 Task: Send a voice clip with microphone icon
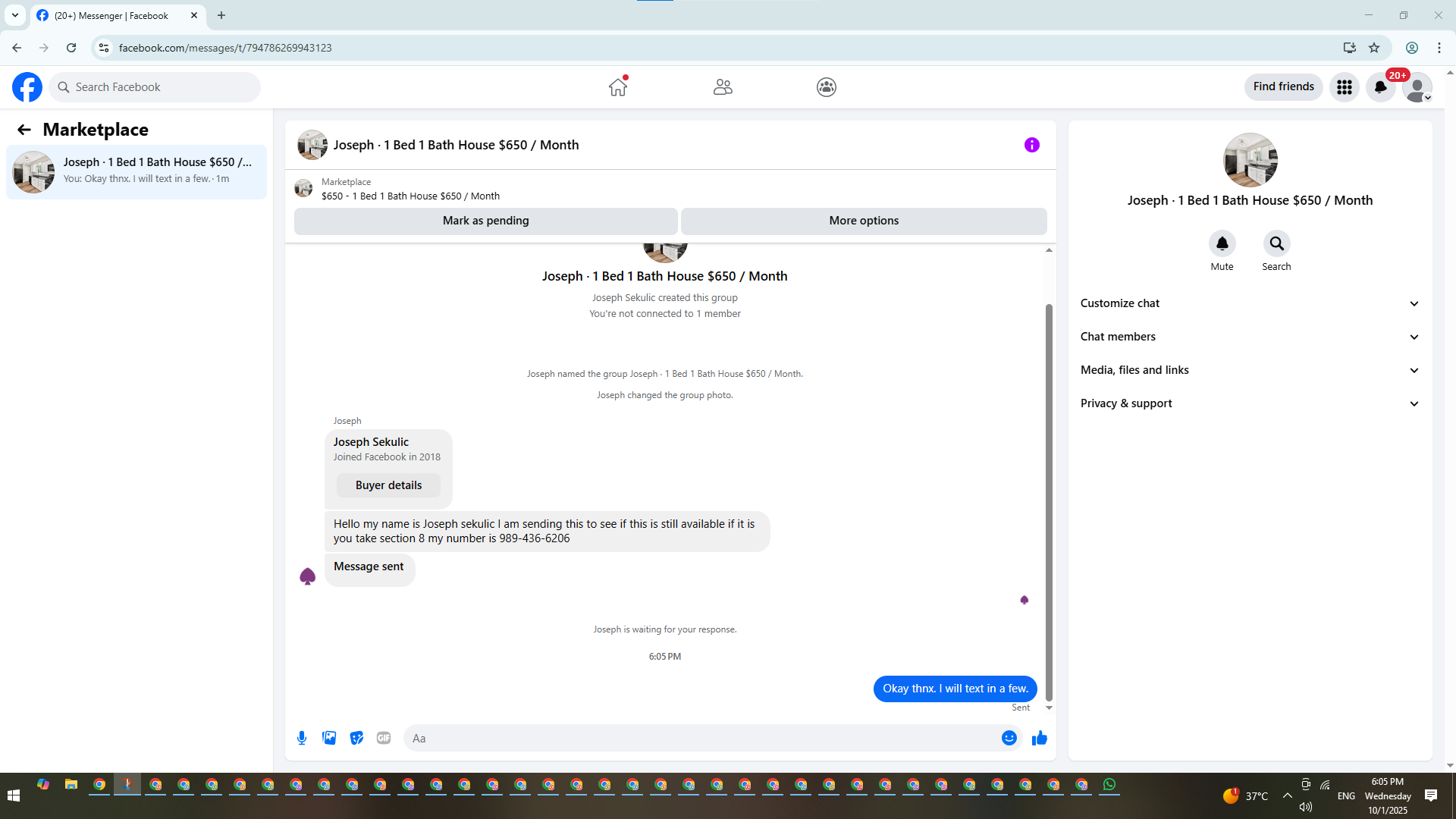[x=302, y=738]
